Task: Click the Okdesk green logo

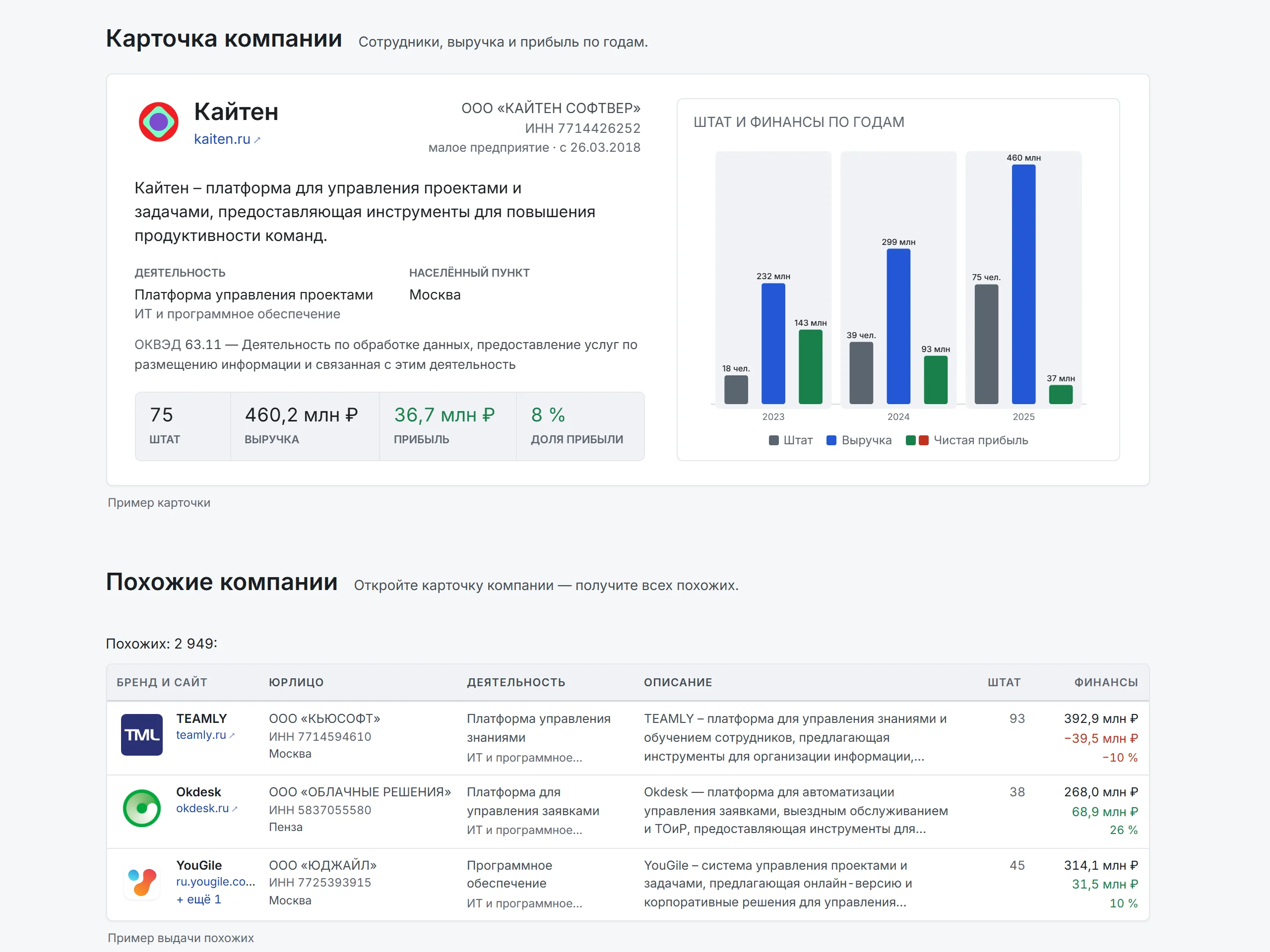Action: (x=142, y=808)
